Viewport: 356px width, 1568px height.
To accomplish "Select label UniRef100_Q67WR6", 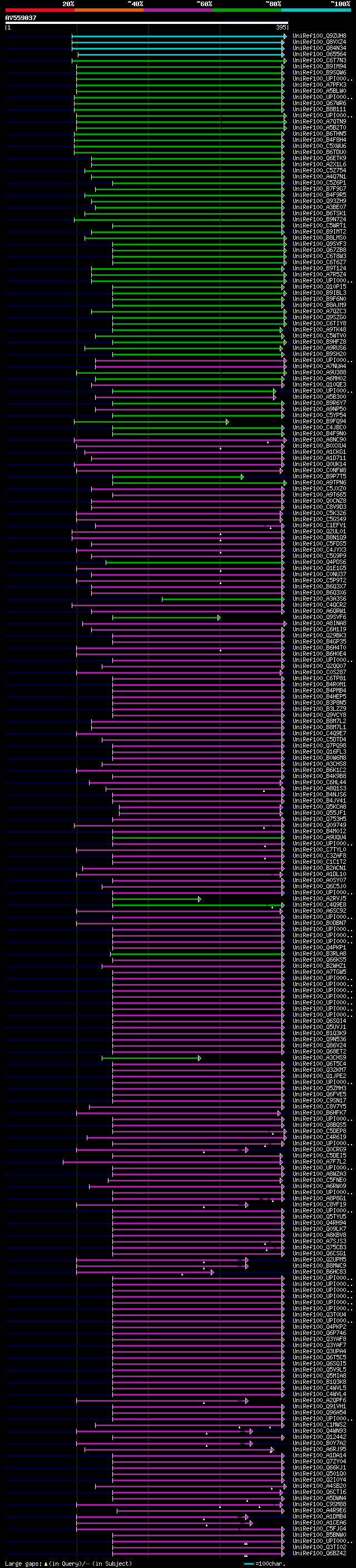I will 319,103.
